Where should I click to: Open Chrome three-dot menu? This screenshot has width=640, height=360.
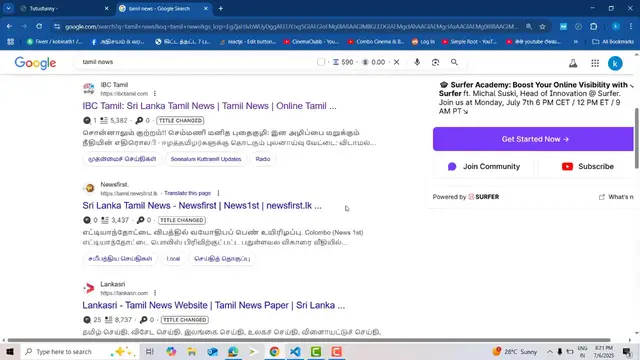click(x=631, y=27)
